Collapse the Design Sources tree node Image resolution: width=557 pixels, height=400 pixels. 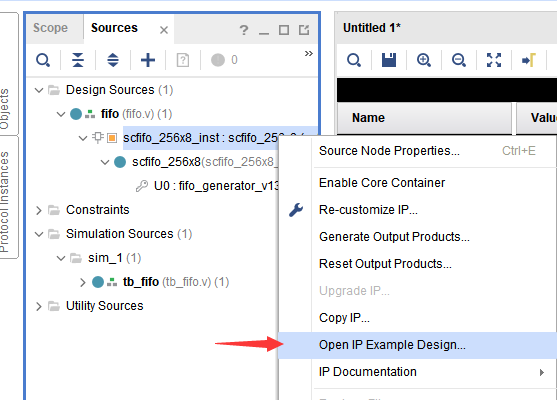coord(39,90)
